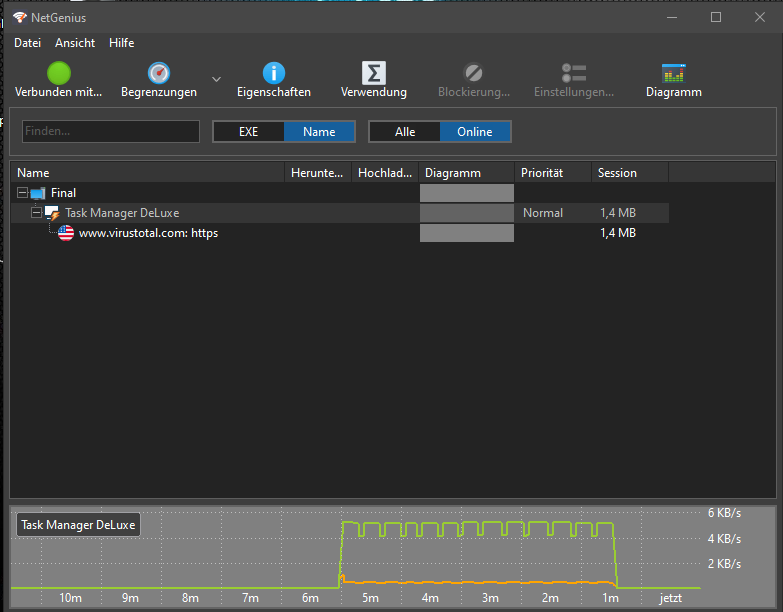Screen dimensions: 783x612
Task: Click Task Manager DeLuxe 1,4 MB session value
Action: (x=618, y=213)
